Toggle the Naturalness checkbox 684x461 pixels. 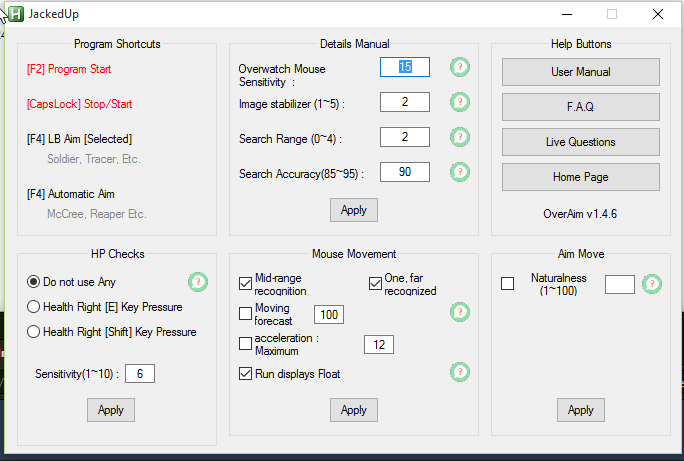(x=507, y=284)
